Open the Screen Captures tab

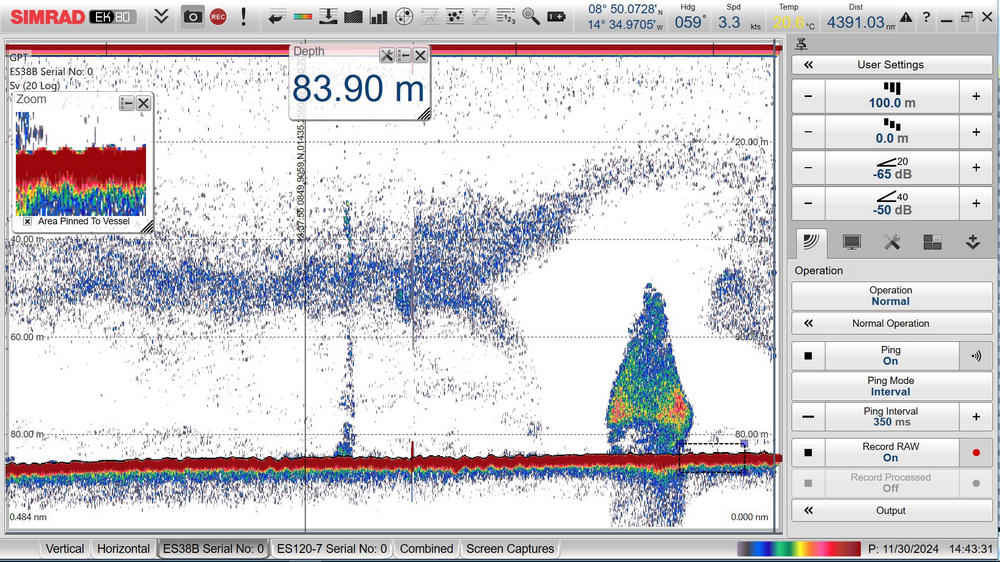pos(510,549)
